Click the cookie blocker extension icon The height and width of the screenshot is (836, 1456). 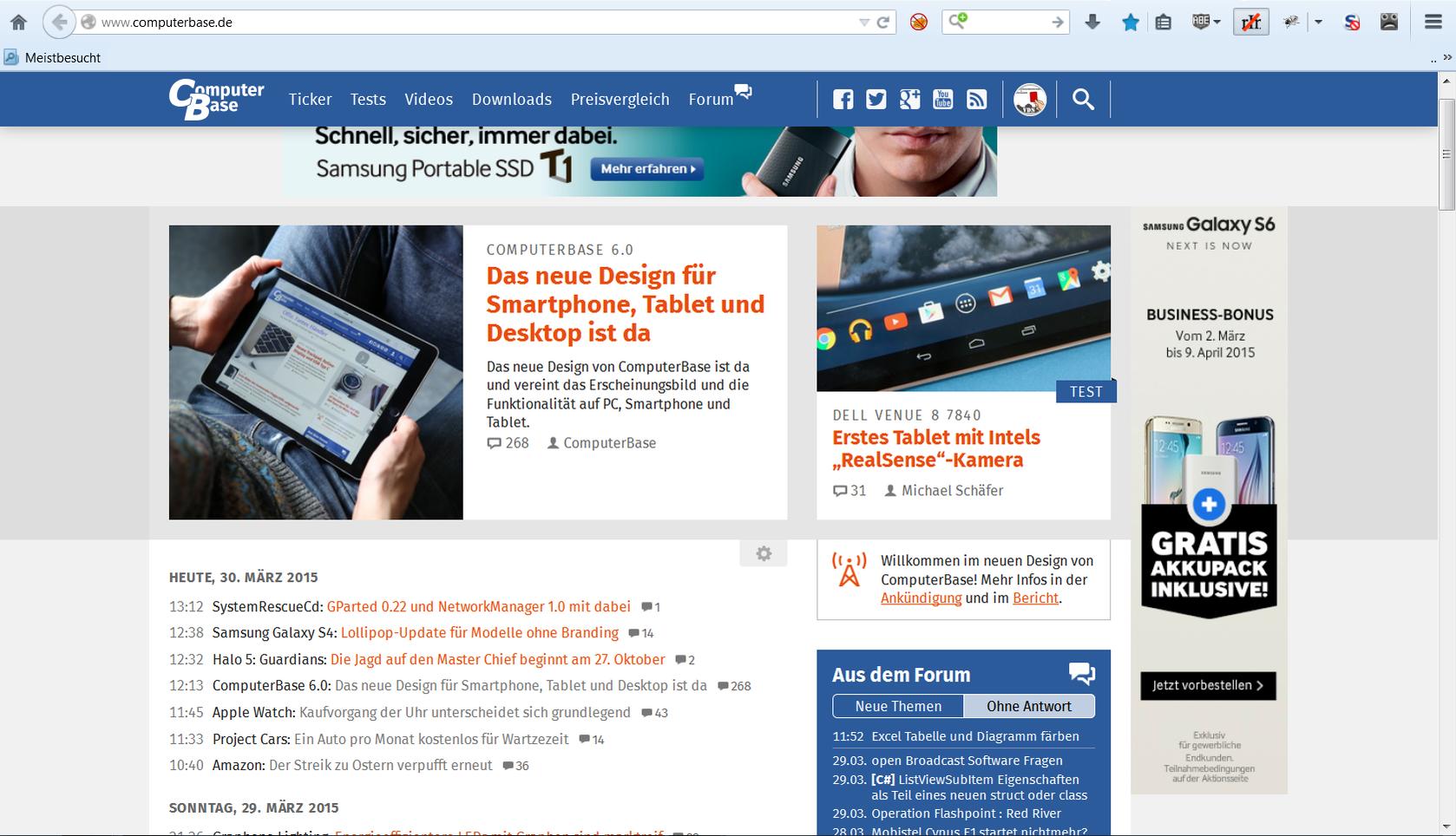[x=919, y=23]
